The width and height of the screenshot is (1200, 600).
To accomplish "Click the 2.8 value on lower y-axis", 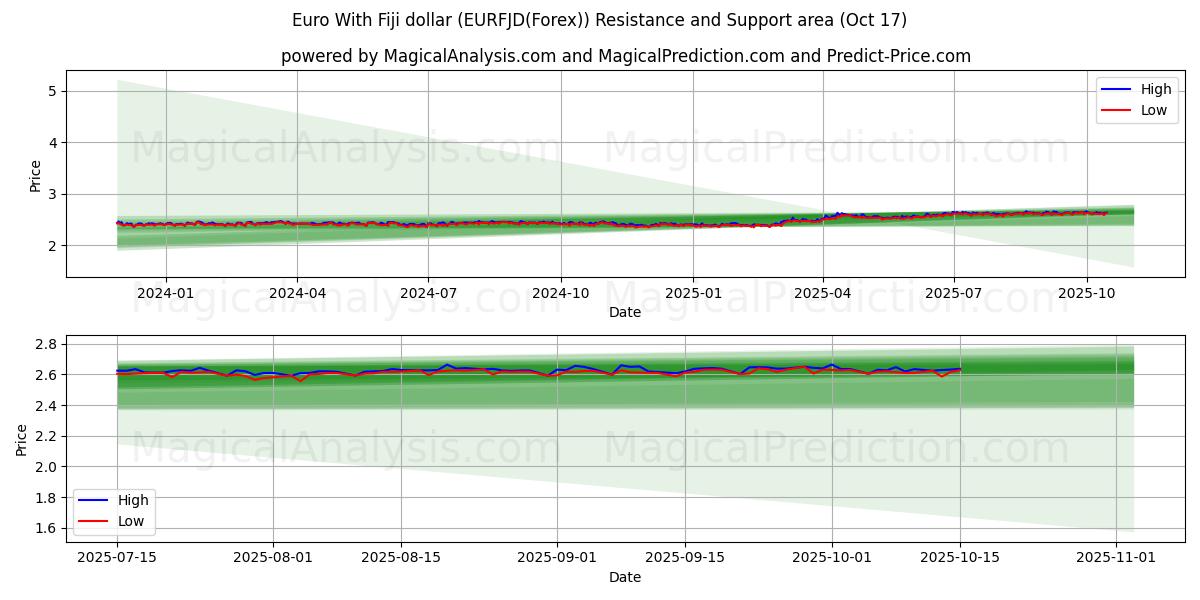I will coord(44,344).
